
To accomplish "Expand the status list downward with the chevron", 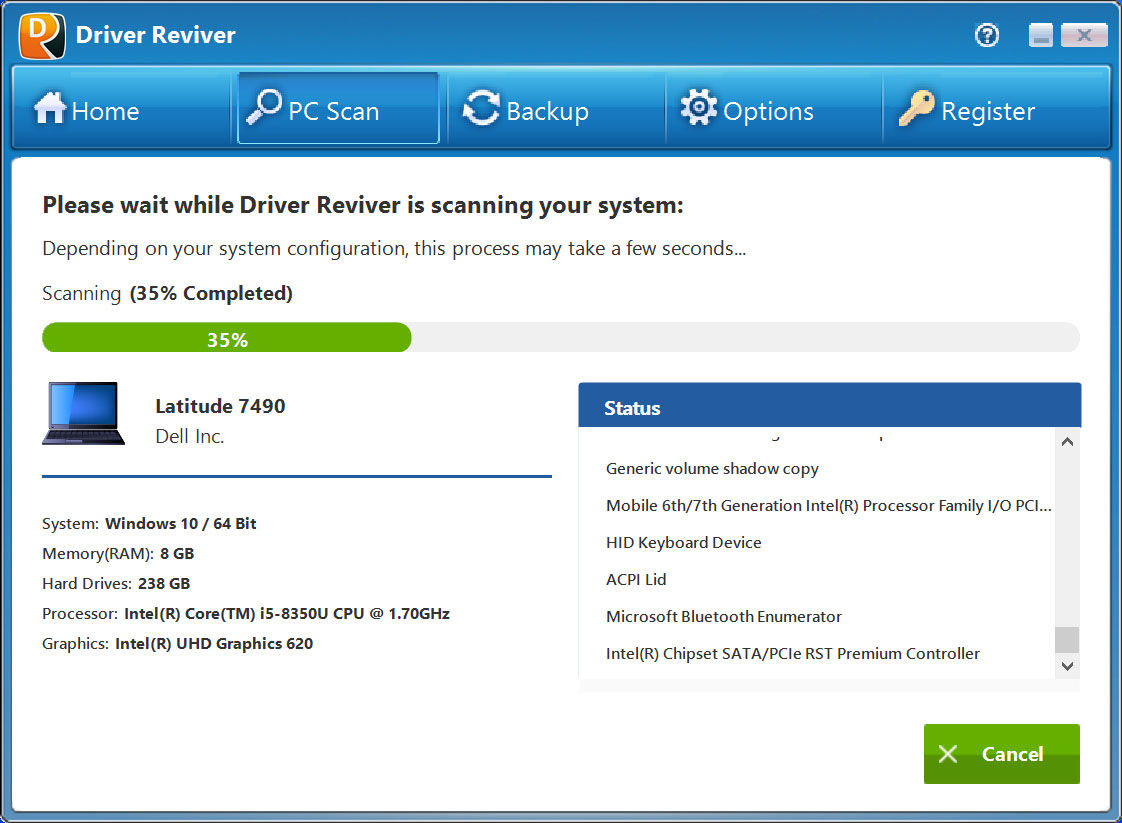I will coord(1067,664).
